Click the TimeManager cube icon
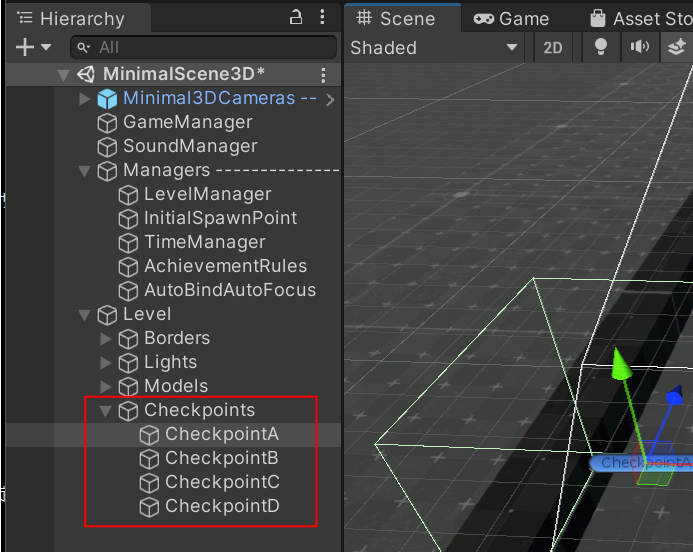Screen dimensions: 693x552 click(x=128, y=243)
